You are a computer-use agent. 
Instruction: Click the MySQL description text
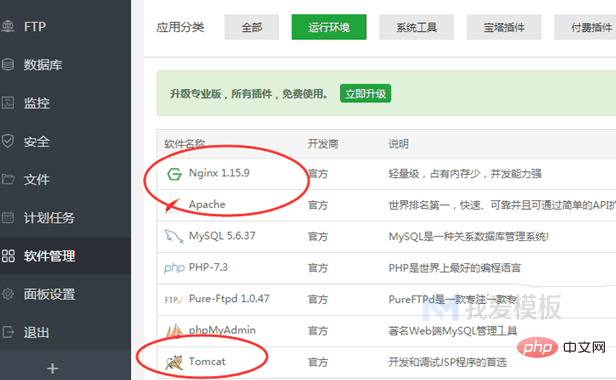pos(468,237)
